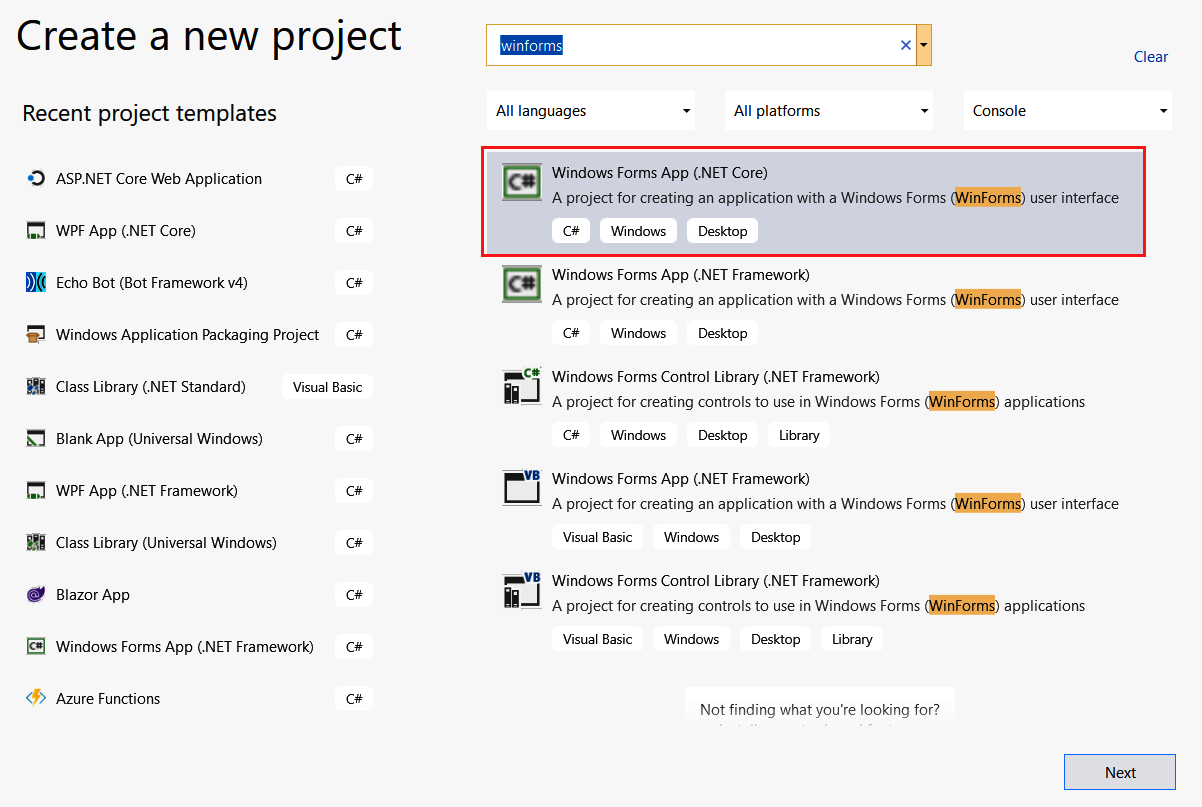Select Visual Basic Windows Forms App (.NET Framework) title

(681, 478)
